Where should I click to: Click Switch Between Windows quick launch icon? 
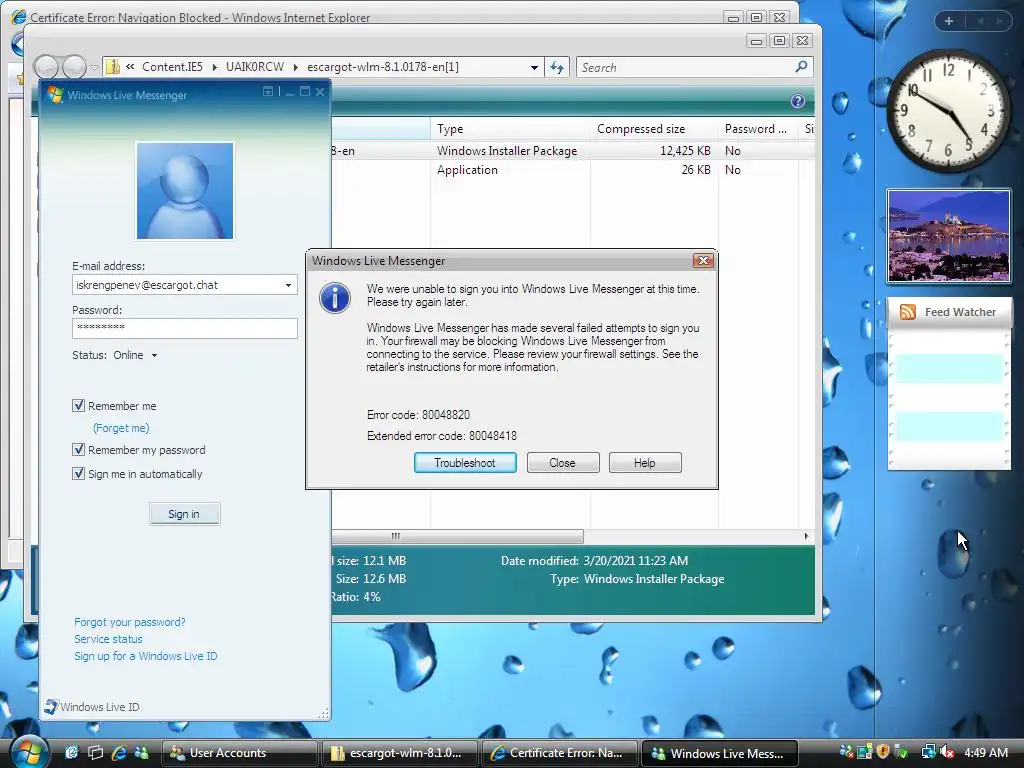[95, 752]
